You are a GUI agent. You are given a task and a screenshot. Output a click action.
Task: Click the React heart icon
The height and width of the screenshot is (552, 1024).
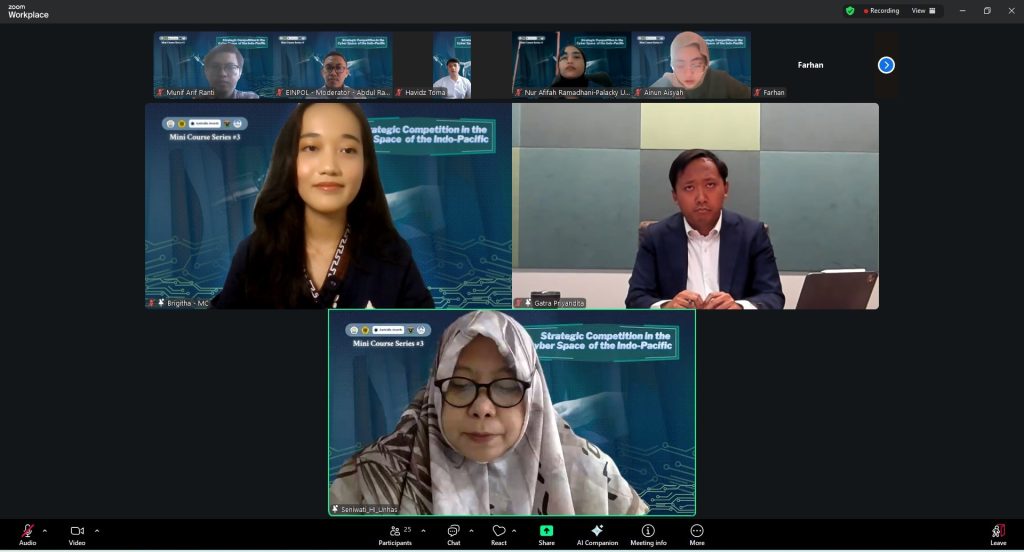click(x=499, y=531)
